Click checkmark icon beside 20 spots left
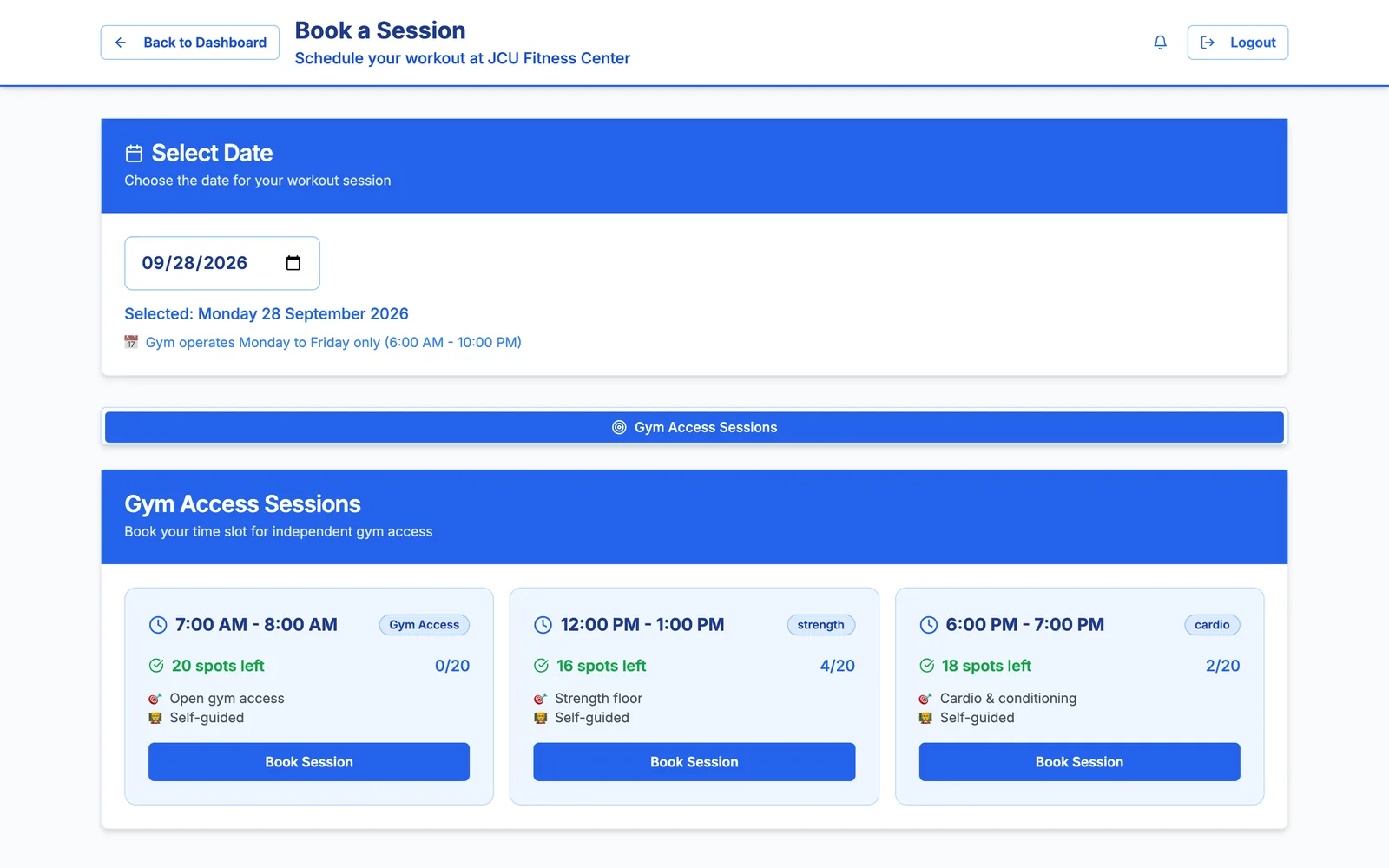The image size is (1389, 868). coord(156,666)
